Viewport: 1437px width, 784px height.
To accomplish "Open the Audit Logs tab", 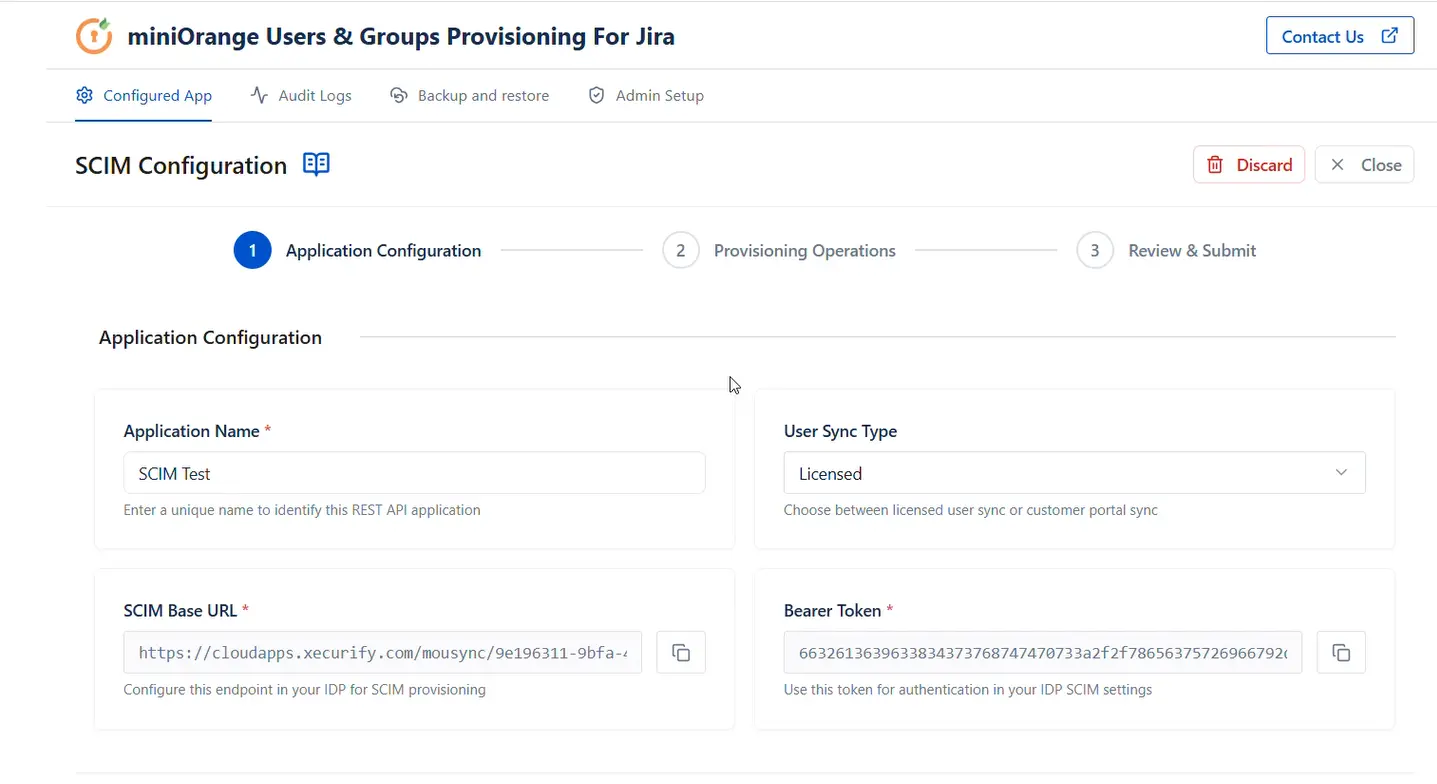I will (x=301, y=95).
